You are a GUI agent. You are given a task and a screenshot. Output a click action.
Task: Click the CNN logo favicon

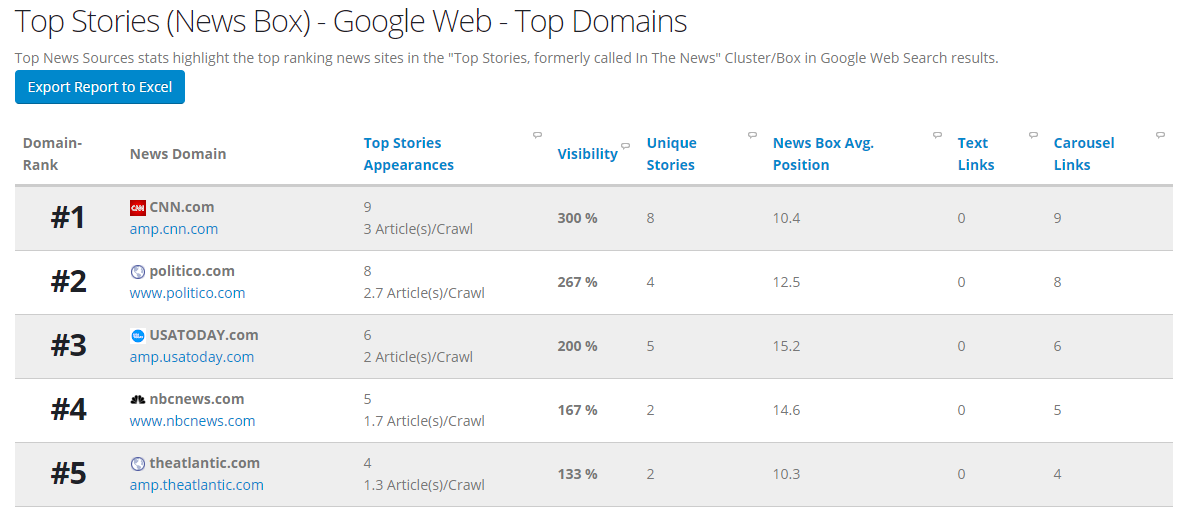(x=138, y=208)
